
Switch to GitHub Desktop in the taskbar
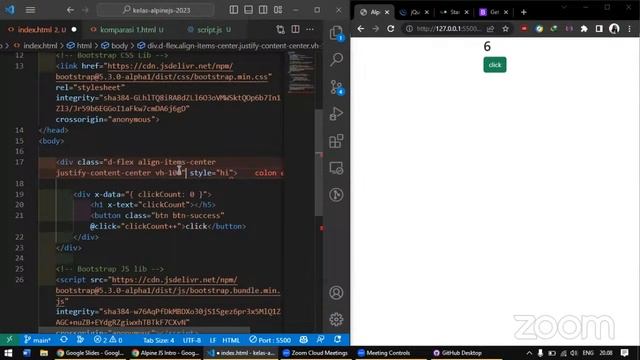point(457,353)
